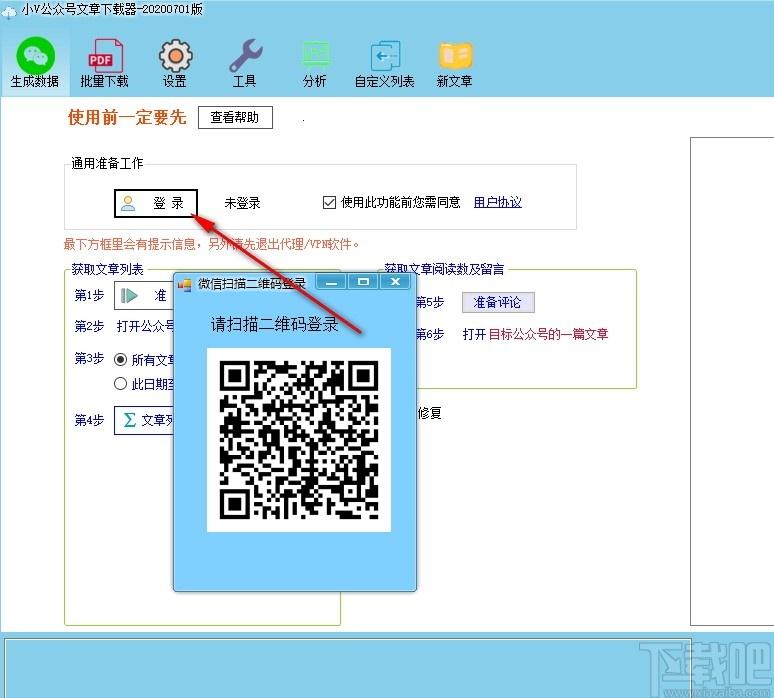The image size is (774, 698).
Task: Click the red 最下方框里会有提示信息 notice text
Action: tap(211, 244)
